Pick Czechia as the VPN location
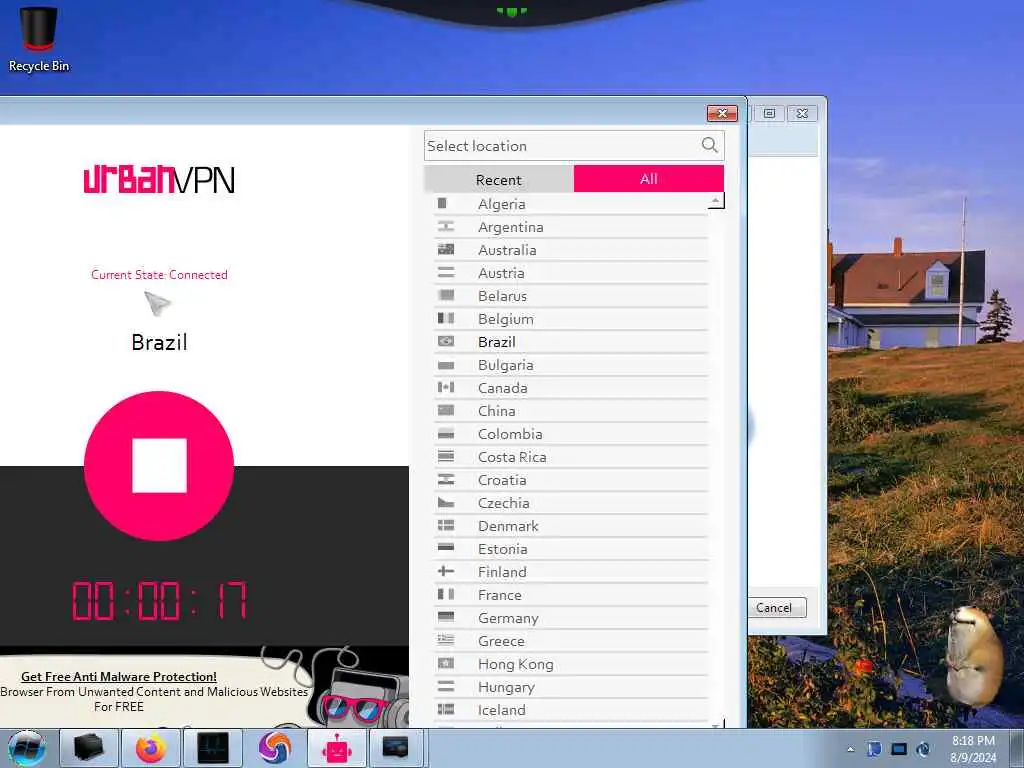 pos(571,503)
